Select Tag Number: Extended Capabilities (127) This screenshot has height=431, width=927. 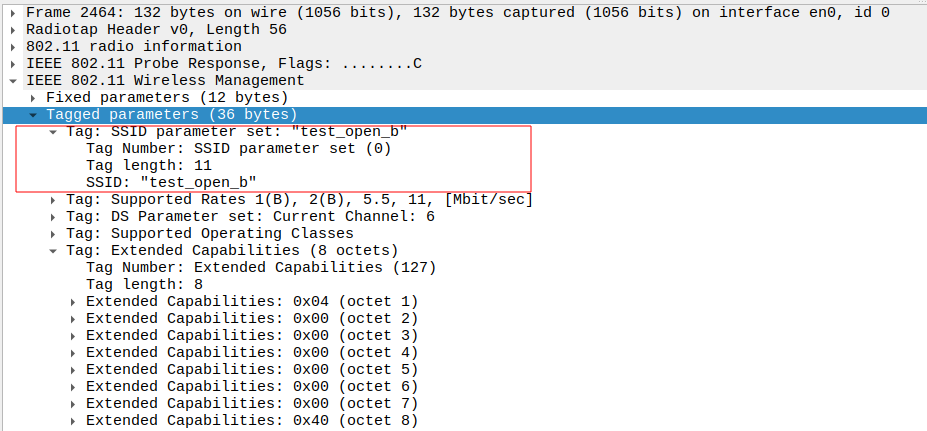coord(260,268)
